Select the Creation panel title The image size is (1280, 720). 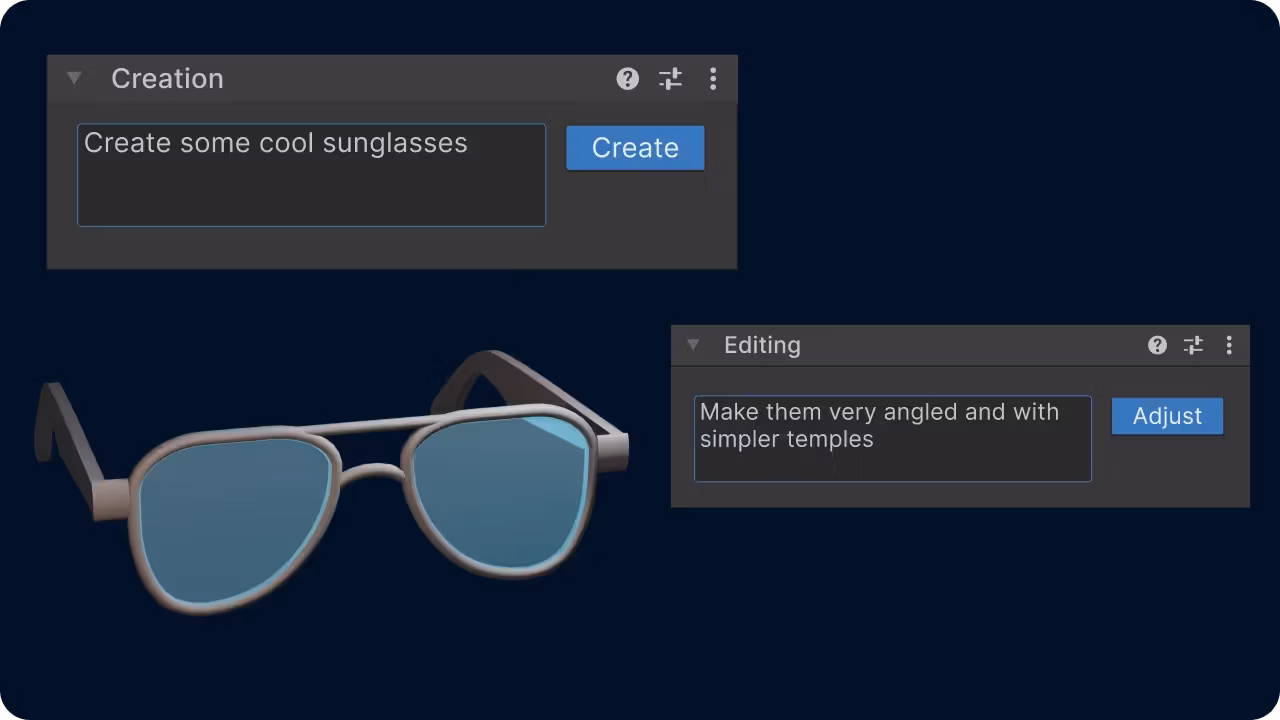167,79
